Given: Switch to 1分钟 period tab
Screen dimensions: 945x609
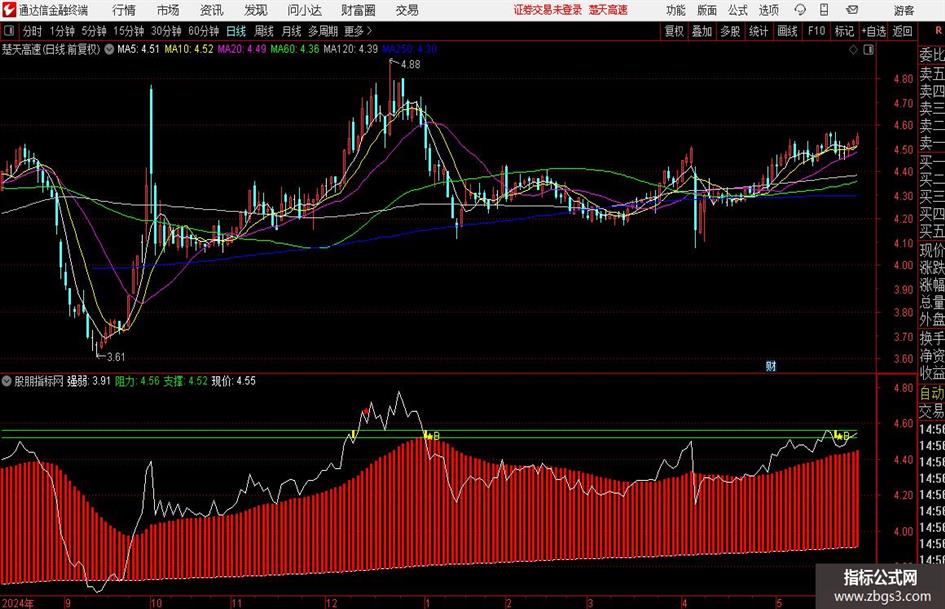Looking at the screenshot, I should pyautogui.click(x=61, y=31).
